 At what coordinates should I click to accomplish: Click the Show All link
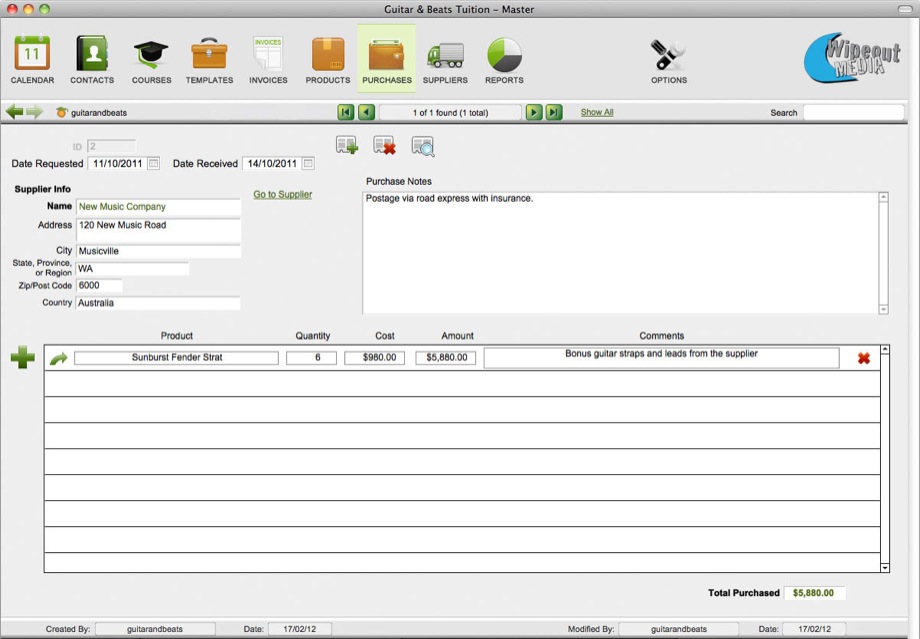597,113
